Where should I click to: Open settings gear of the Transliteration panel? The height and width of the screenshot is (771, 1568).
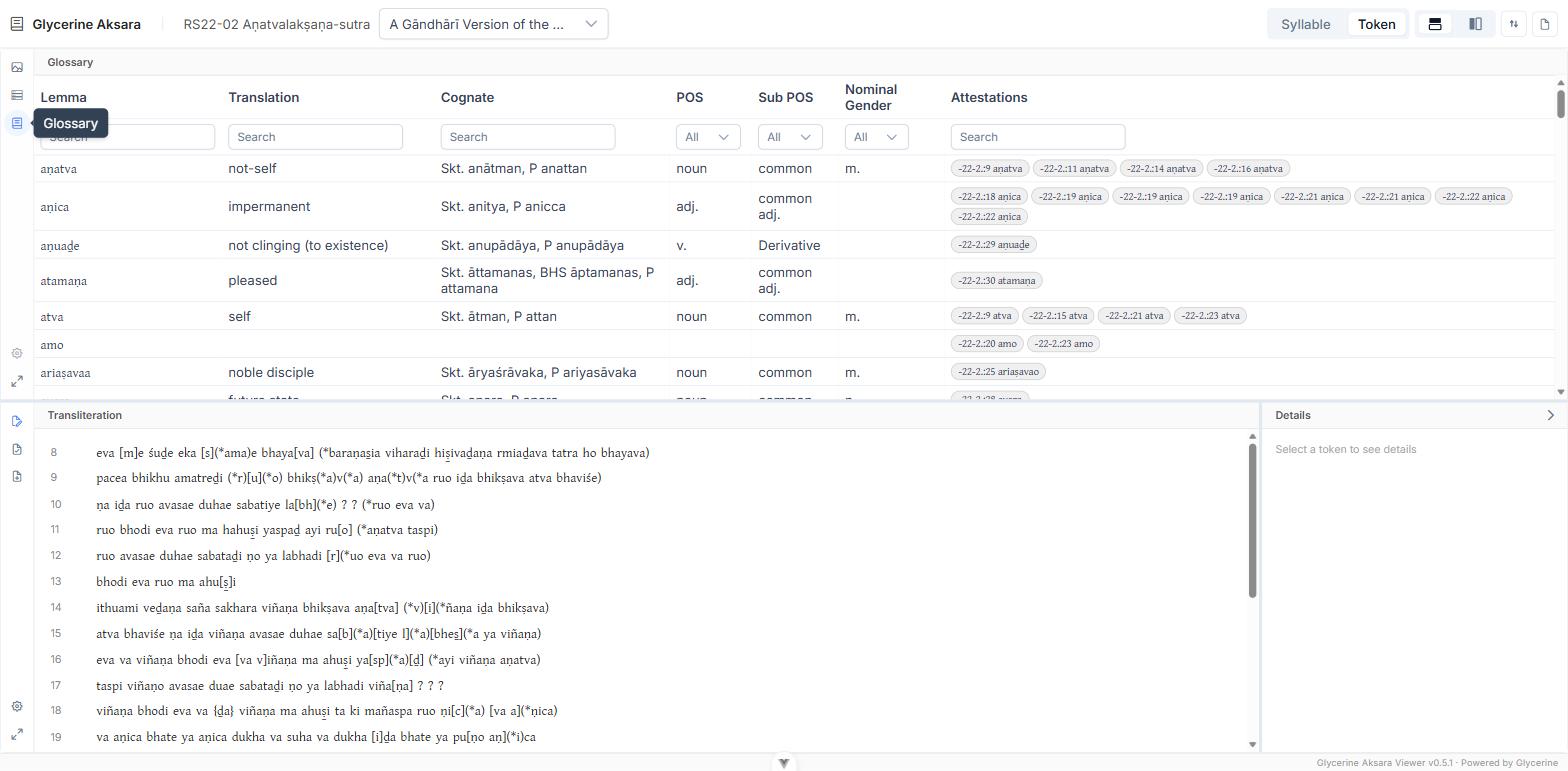(17, 706)
